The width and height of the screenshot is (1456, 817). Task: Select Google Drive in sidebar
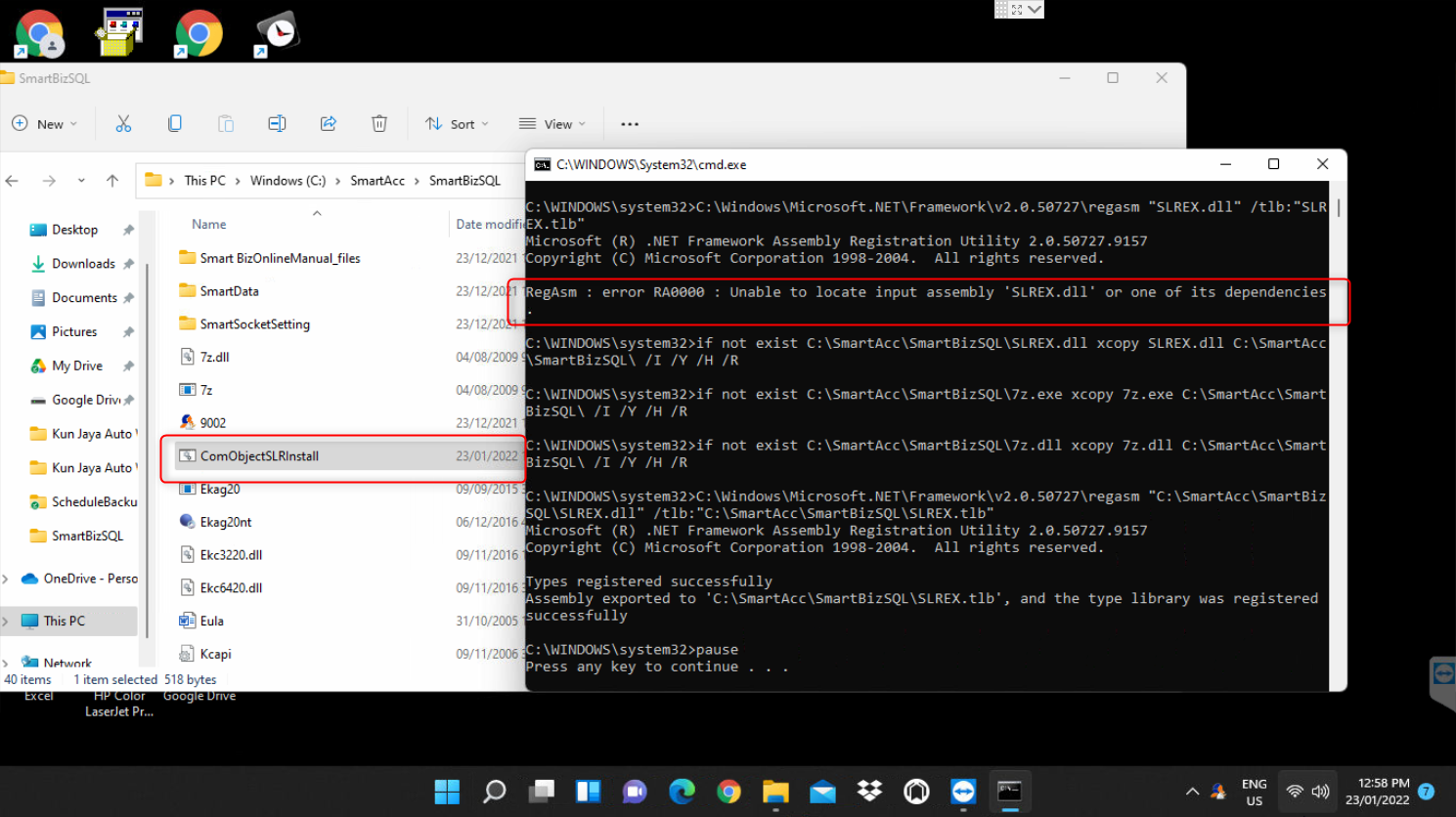tap(86, 401)
